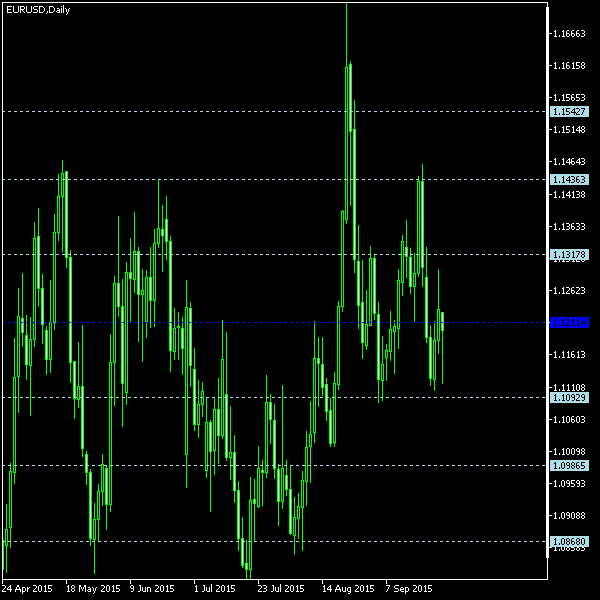Select the 1.14363 horizontal line label
Viewport: 600px width, 600px height.
coord(569,179)
